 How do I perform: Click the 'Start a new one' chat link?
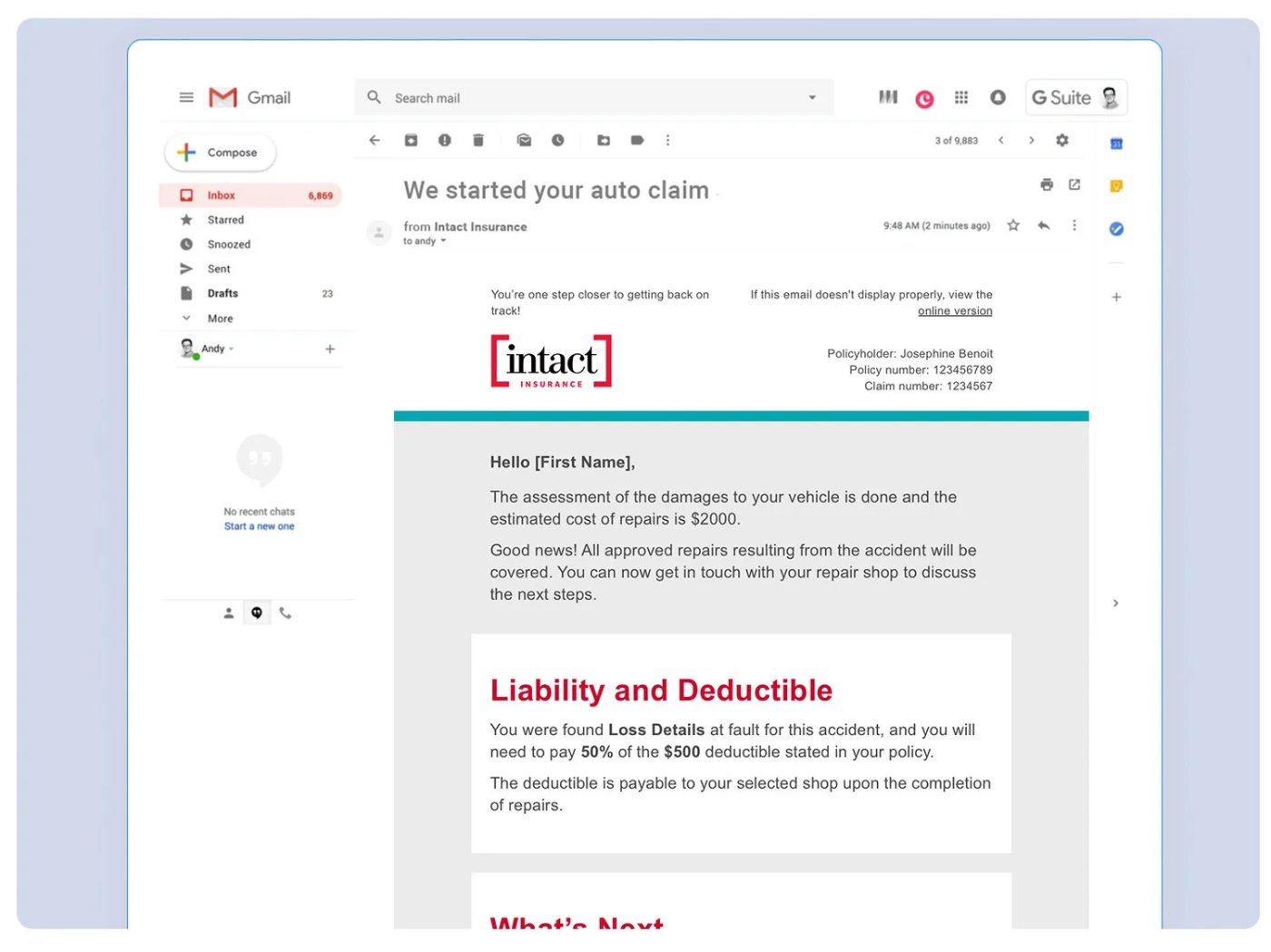tap(260, 526)
